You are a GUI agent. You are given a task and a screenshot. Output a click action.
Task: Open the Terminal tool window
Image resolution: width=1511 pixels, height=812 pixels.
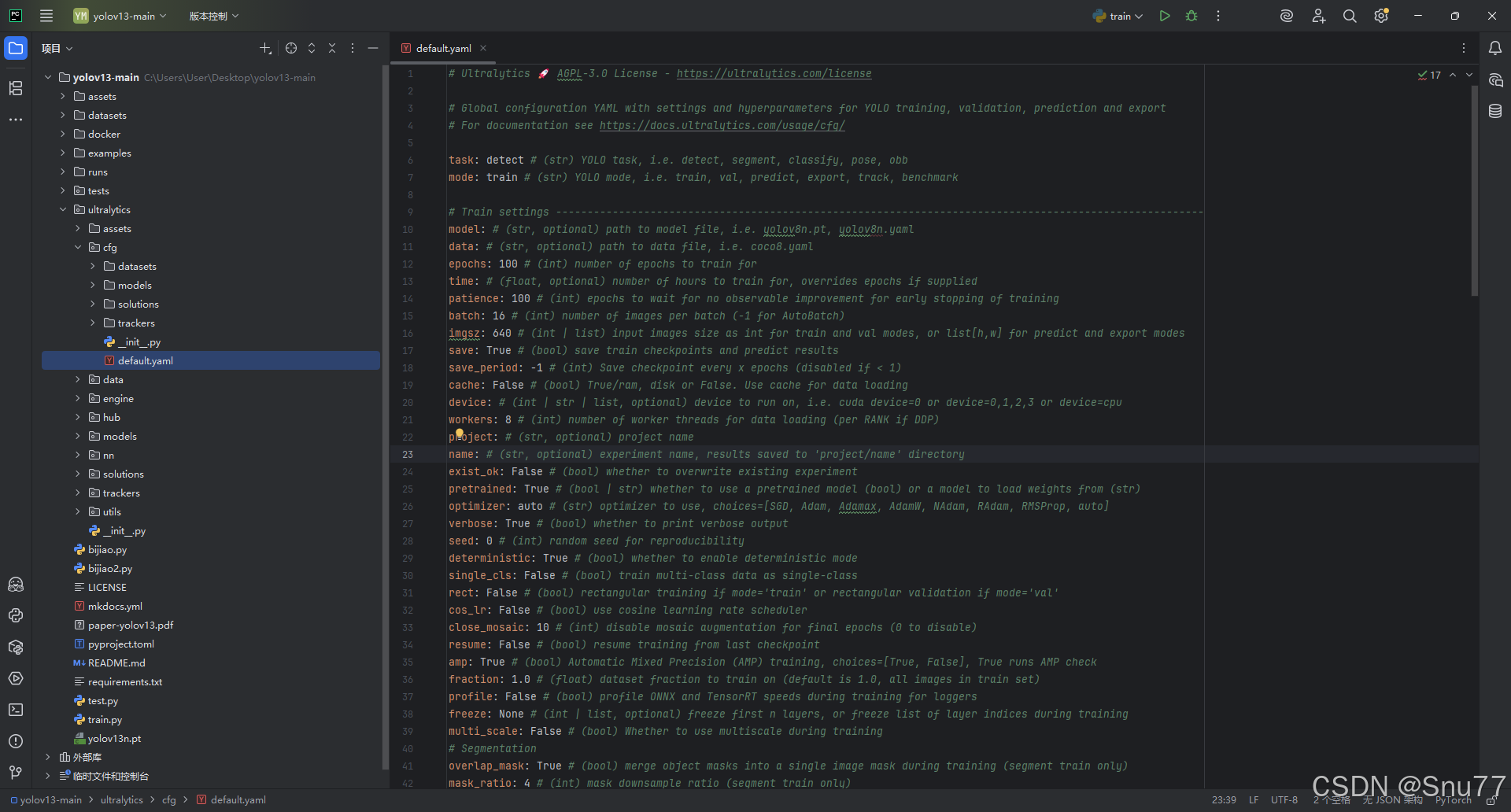click(x=16, y=710)
